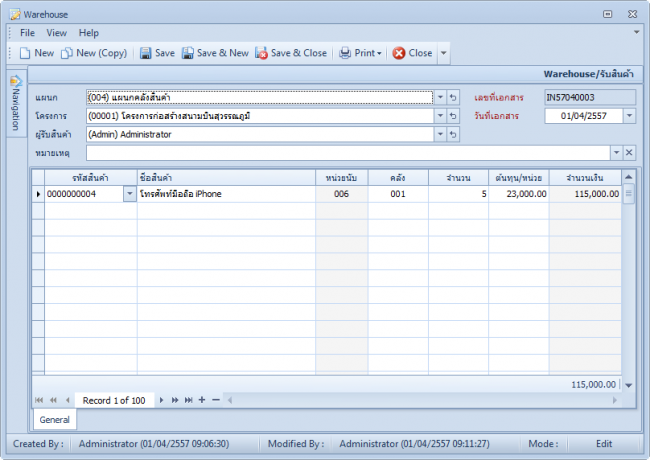Click the (Admin) Administrator receiver field
This screenshot has height=460, width=650.
click(x=260, y=134)
